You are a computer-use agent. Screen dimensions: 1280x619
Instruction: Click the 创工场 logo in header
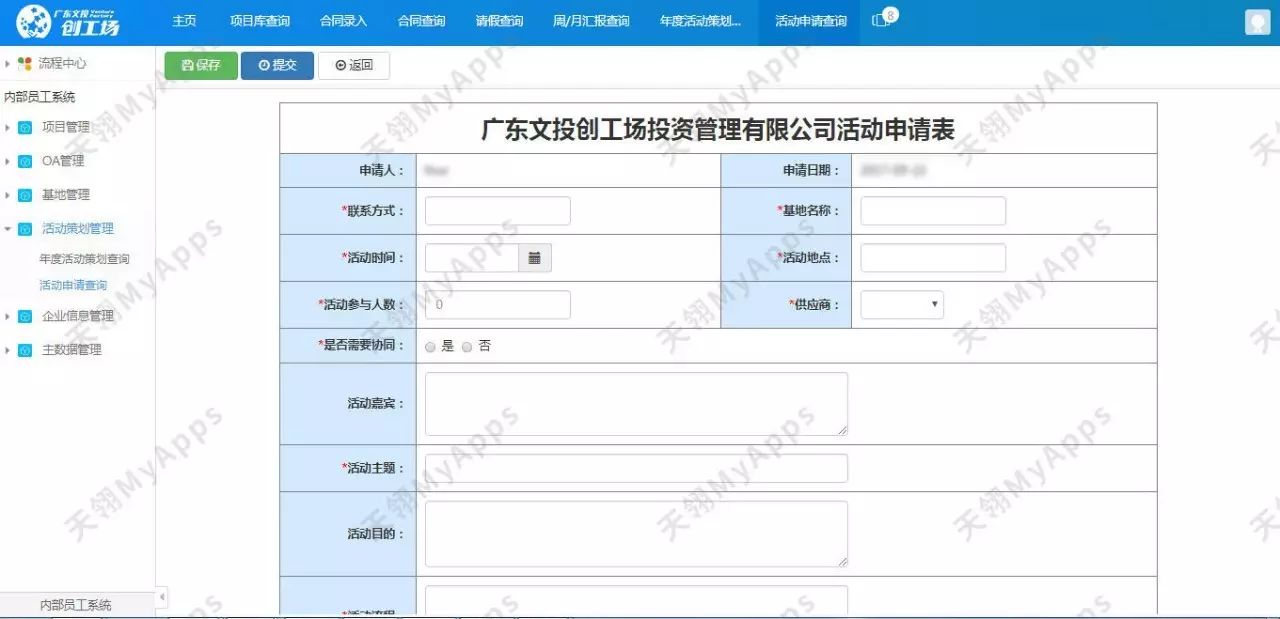coord(68,20)
